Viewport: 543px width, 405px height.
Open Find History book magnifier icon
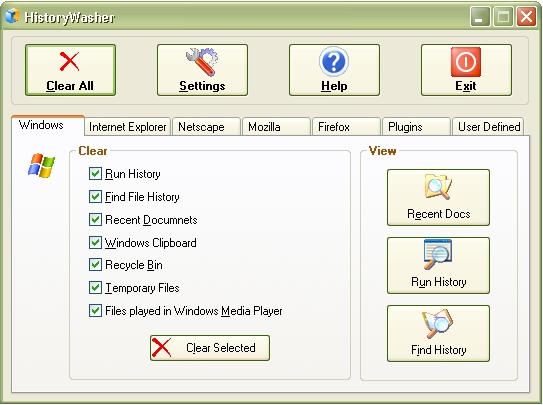click(x=438, y=323)
